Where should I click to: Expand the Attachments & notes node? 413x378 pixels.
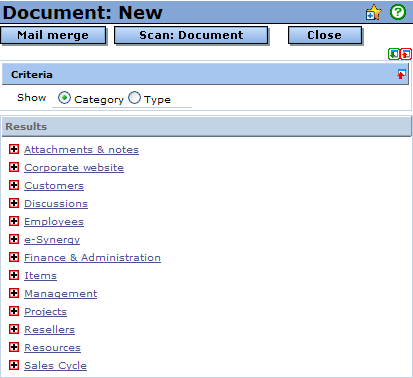[x=14, y=149]
